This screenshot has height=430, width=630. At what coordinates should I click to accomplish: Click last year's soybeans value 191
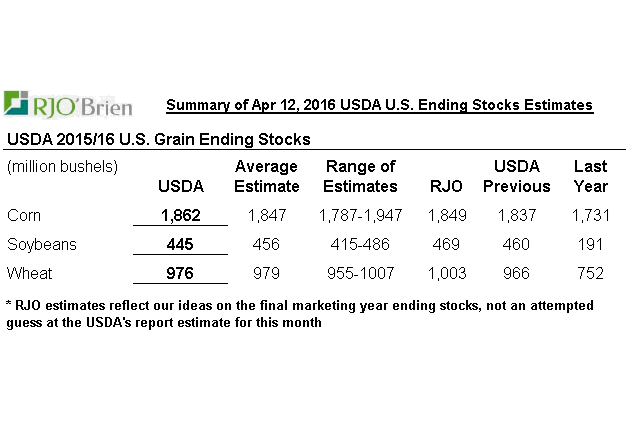click(x=590, y=244)
